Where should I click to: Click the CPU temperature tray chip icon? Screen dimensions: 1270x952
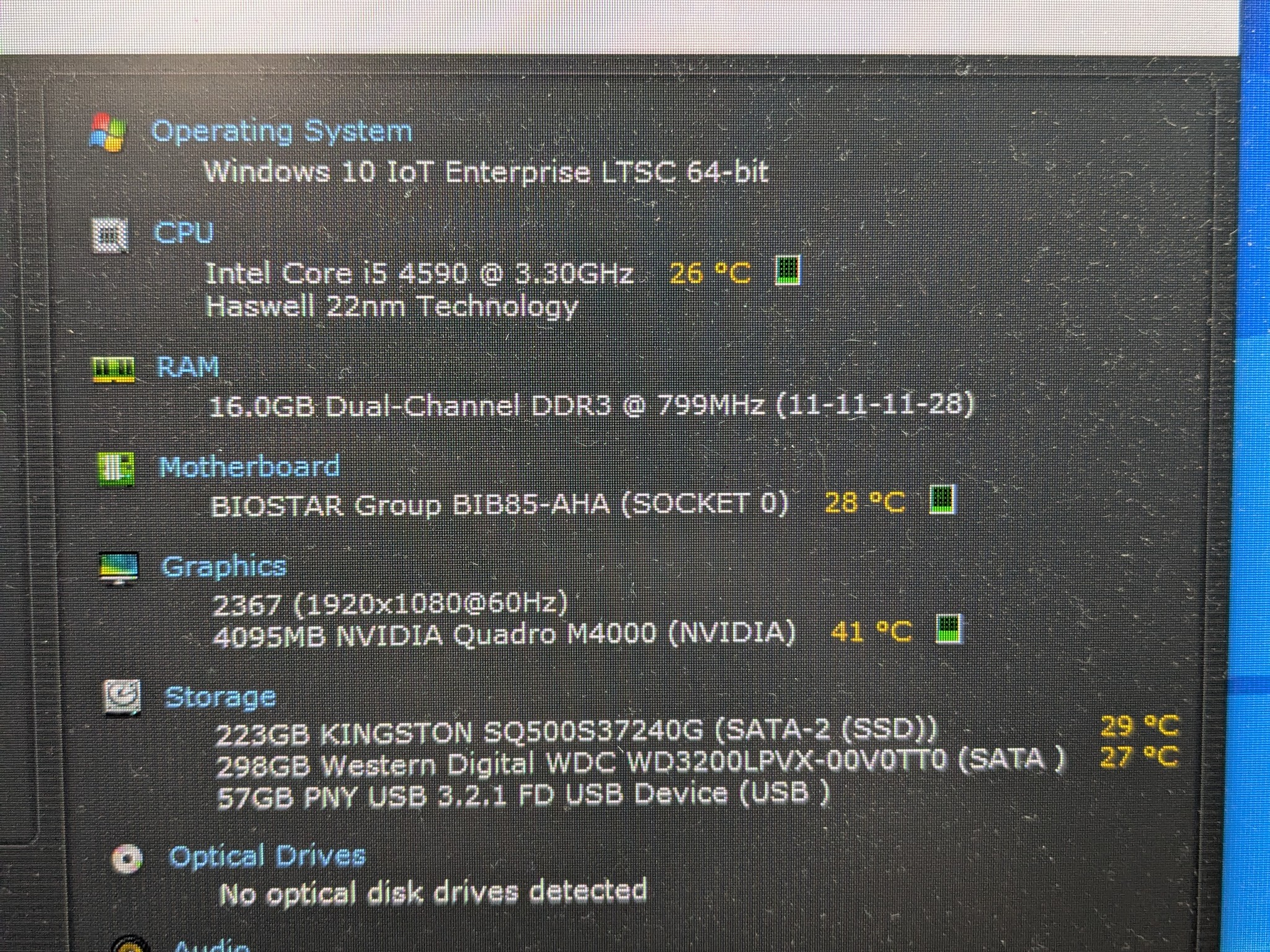click(x=788, y=270)
